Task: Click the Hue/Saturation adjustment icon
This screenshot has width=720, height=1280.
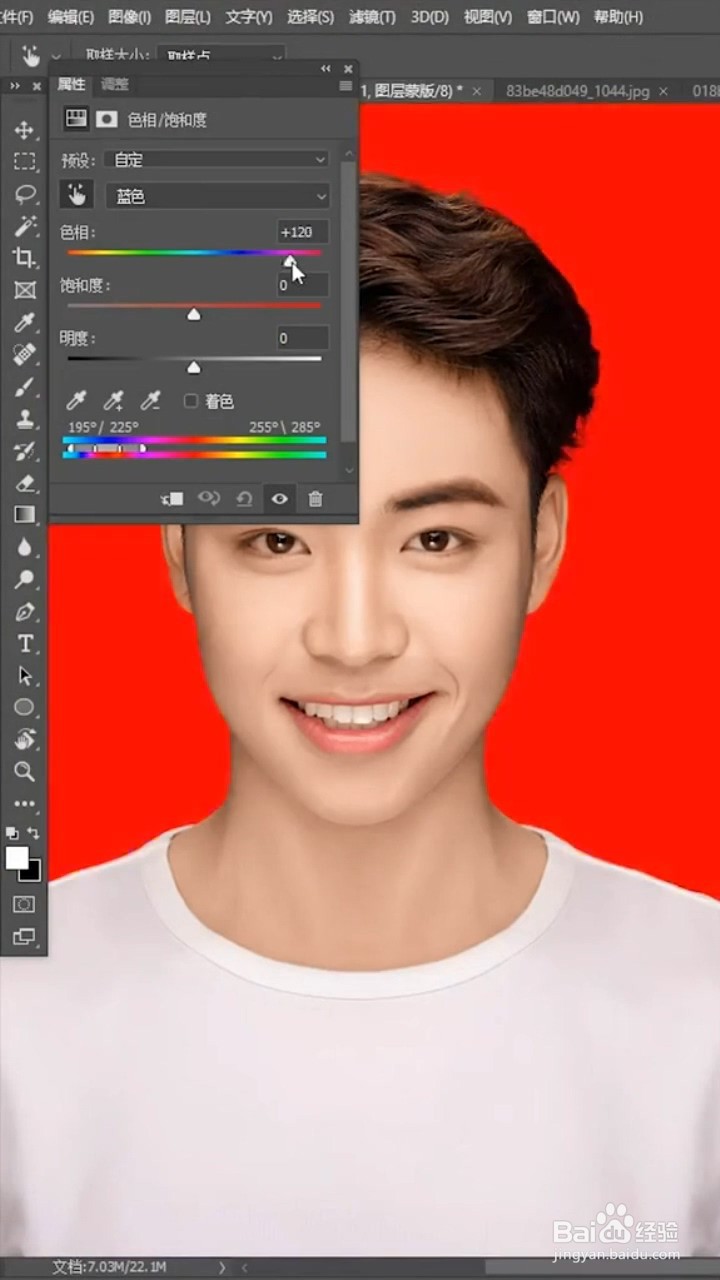Action: click(x=76, y=119)
